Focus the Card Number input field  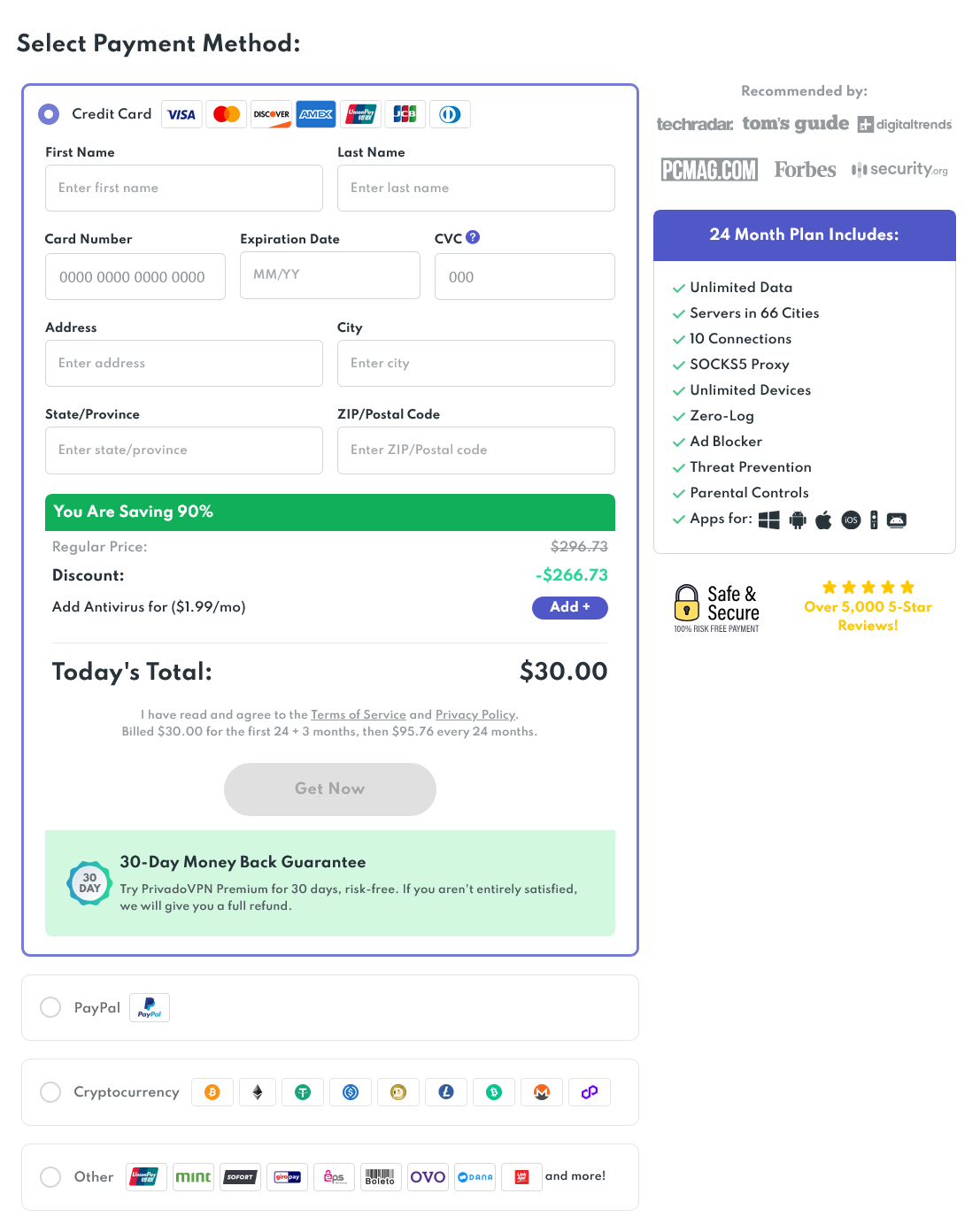tap(135, 277)
